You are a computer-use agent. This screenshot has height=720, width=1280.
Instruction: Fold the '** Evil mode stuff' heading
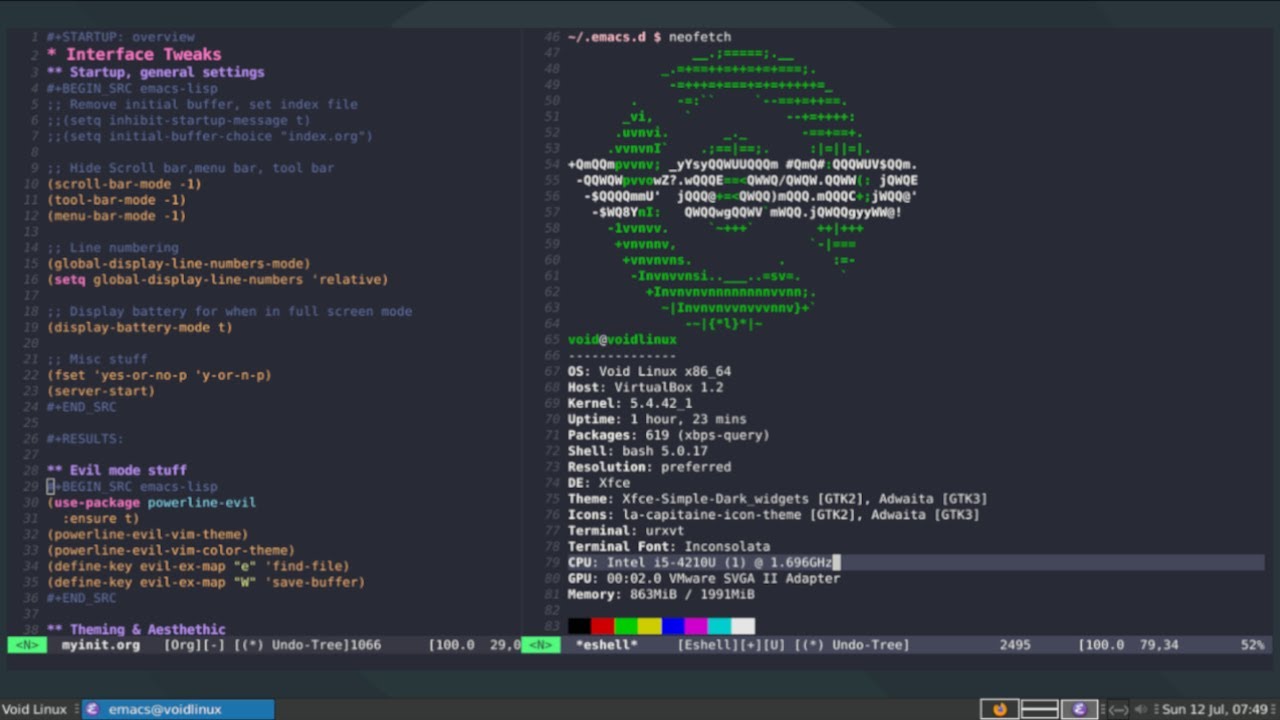(x=117, y=470)
